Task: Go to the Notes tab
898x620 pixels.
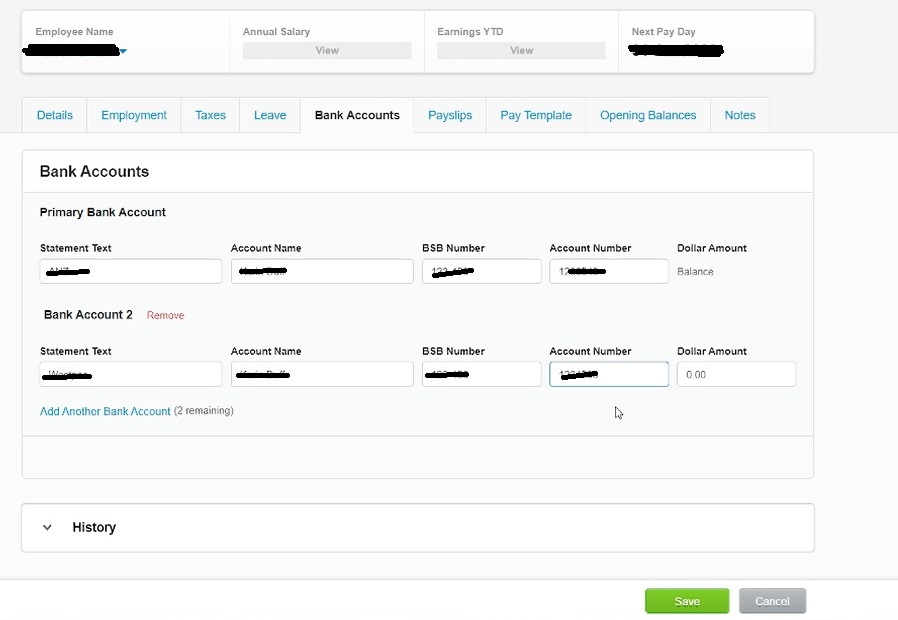Action: point(739,115)
